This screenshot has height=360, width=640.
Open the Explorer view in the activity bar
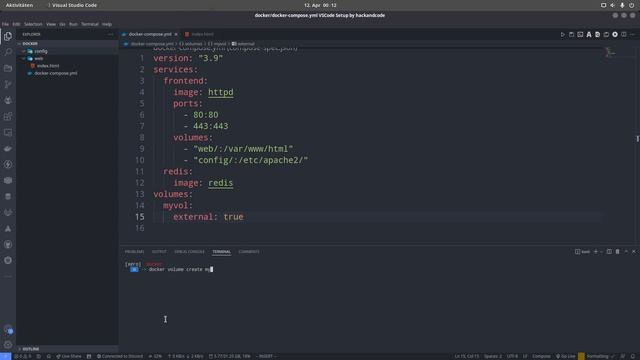8,36
